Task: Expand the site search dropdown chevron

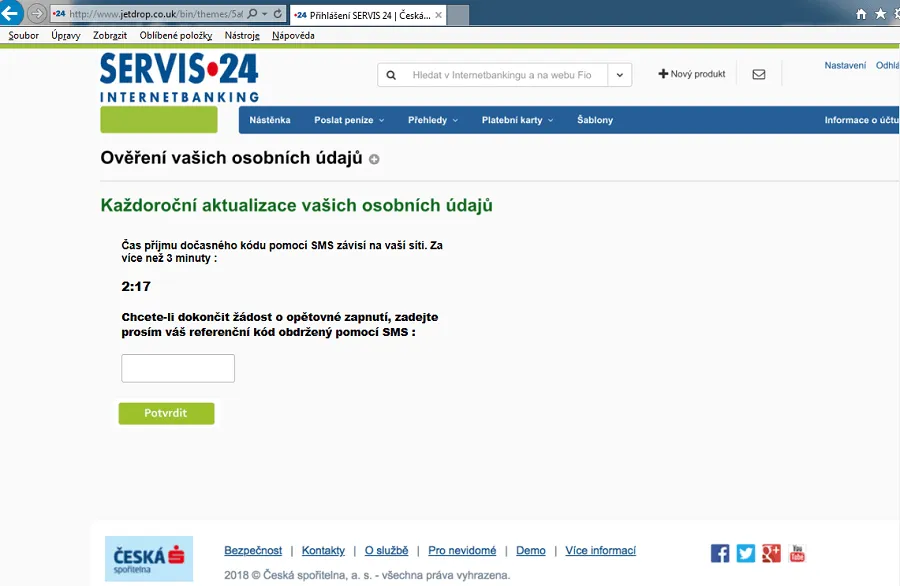Action: (x=620, y=75)
